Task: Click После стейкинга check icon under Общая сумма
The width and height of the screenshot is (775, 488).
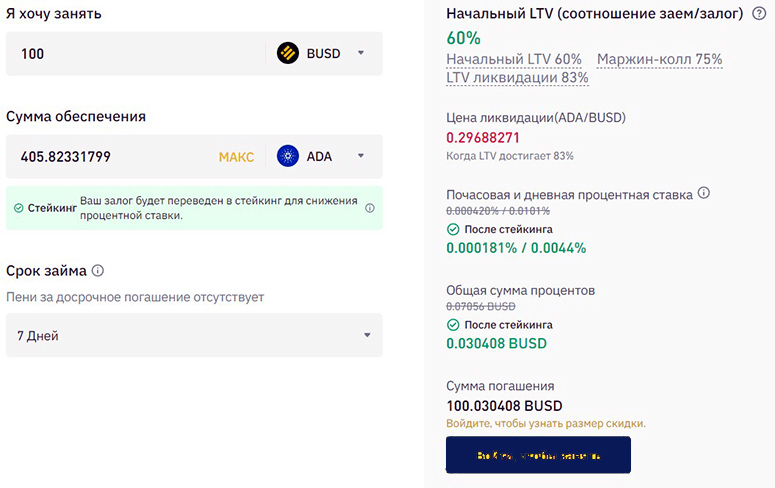Action: pos(453,325)
